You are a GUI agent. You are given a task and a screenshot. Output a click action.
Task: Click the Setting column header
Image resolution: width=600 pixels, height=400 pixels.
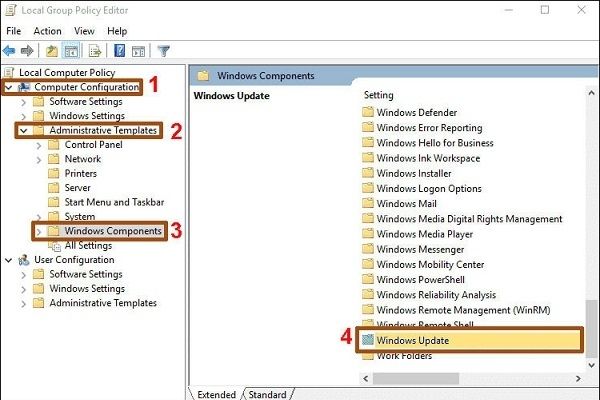[378, 95]
